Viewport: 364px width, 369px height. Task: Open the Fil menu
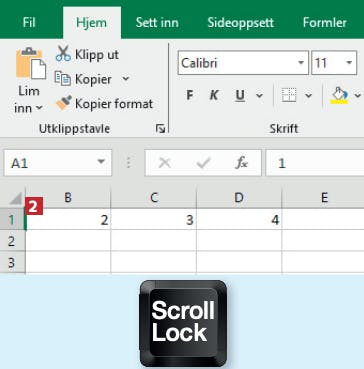coord(29,23)
